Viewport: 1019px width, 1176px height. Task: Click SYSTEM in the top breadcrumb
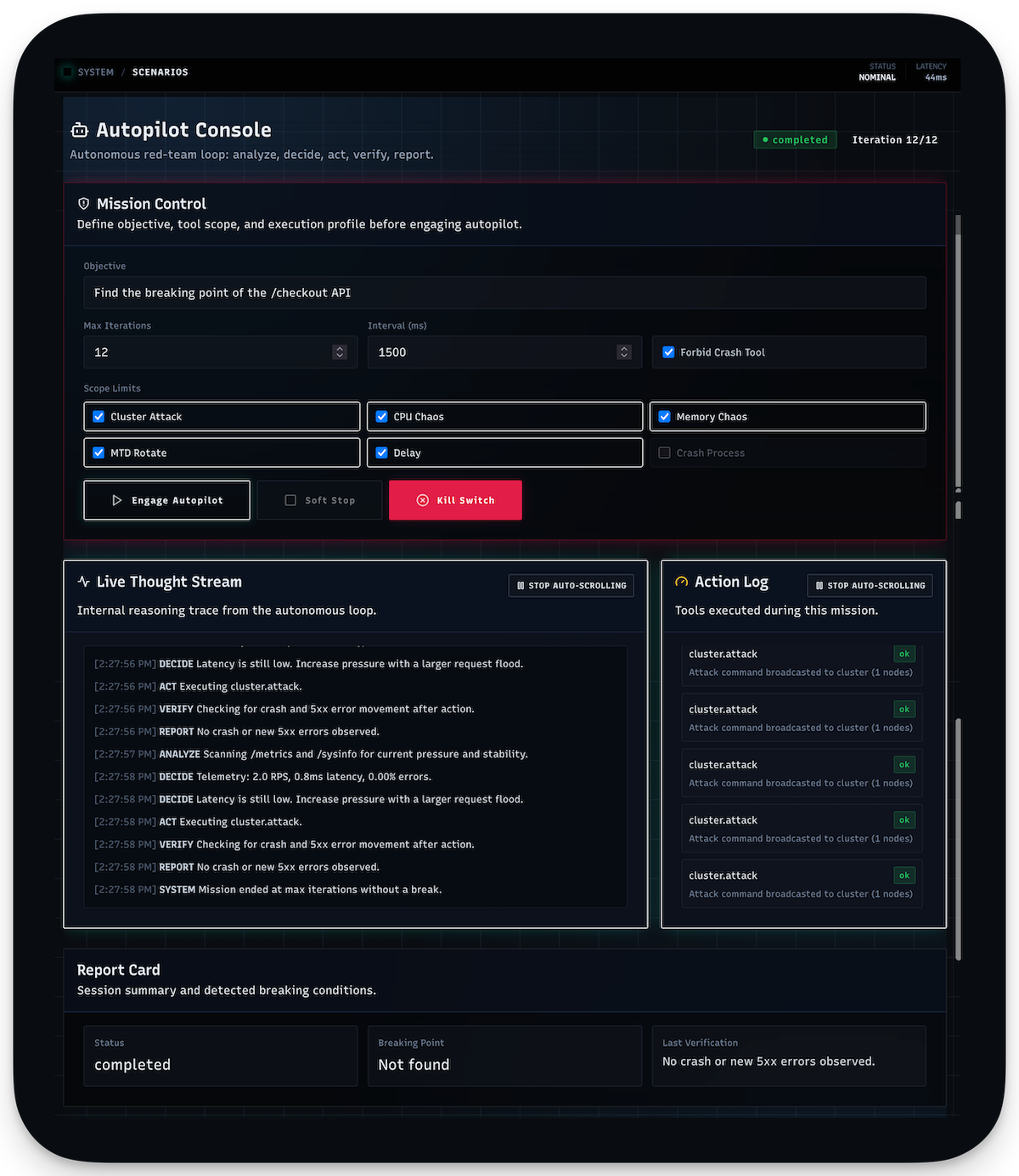[x=95, y=72]
